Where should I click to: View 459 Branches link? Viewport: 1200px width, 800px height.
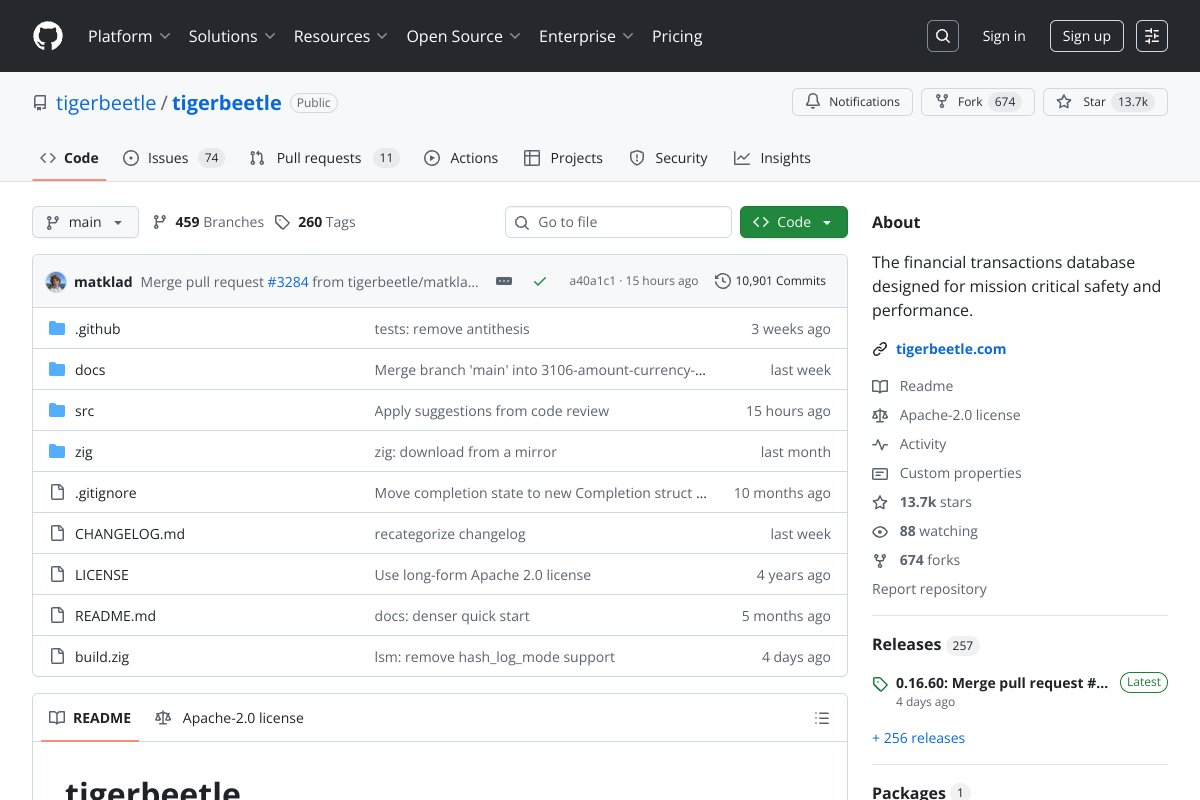[x=209, y=222]
